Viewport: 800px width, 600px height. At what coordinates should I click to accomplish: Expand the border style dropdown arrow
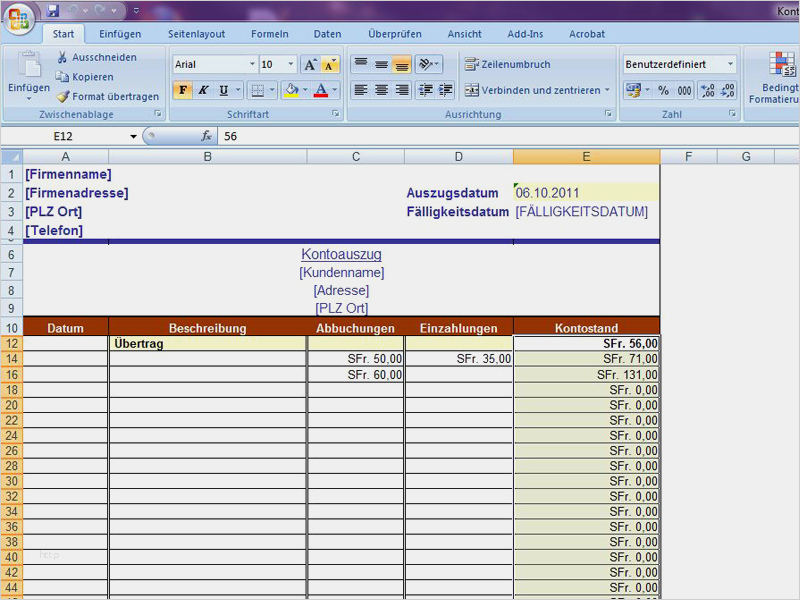click(272, 90)
